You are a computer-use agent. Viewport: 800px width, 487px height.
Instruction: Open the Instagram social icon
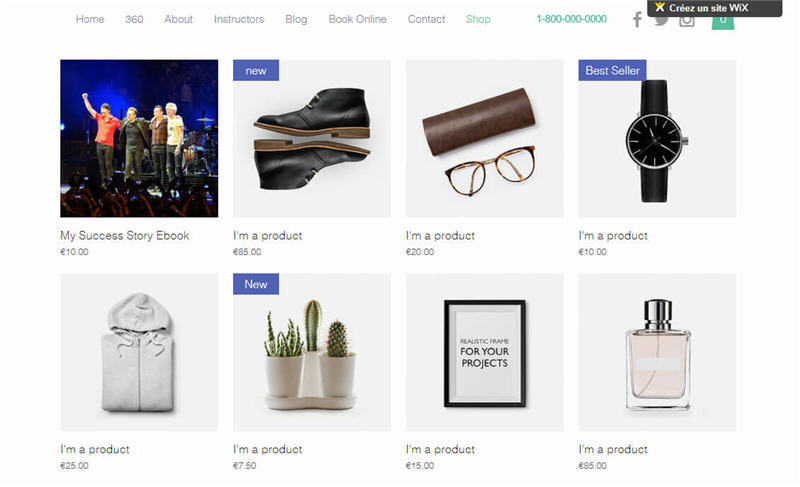coord(687,21)
